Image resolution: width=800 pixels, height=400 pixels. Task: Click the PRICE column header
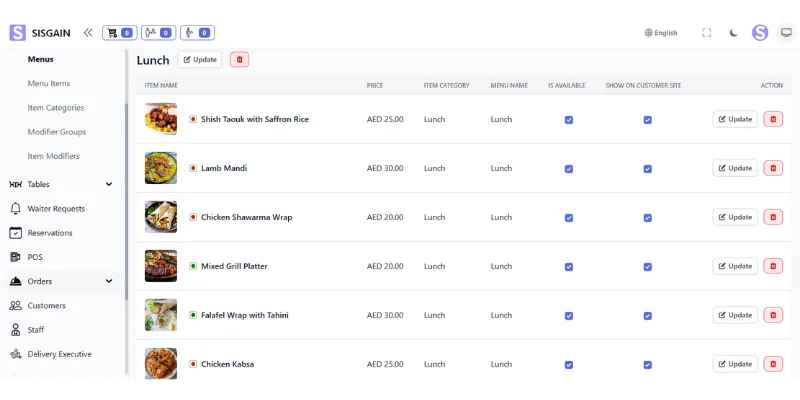pyautogui.click(x=375, y=86)
